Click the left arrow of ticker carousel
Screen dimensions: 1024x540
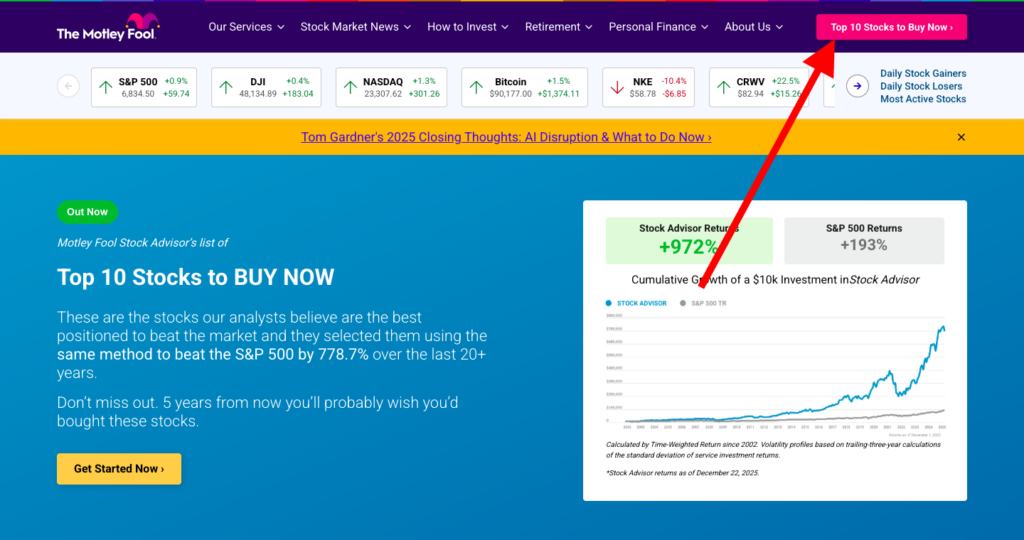click(68, 86)
